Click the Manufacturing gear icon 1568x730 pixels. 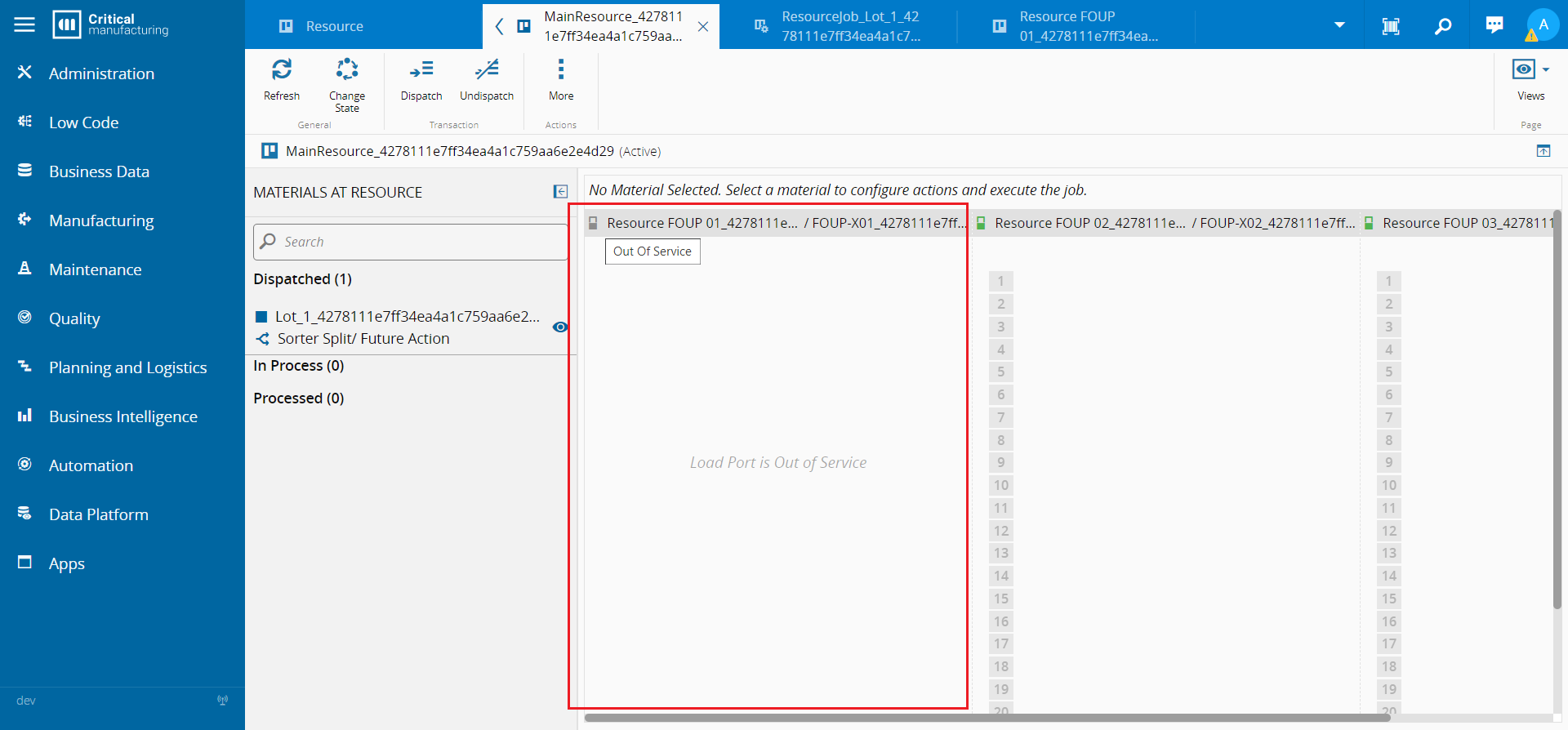(24, 219)
